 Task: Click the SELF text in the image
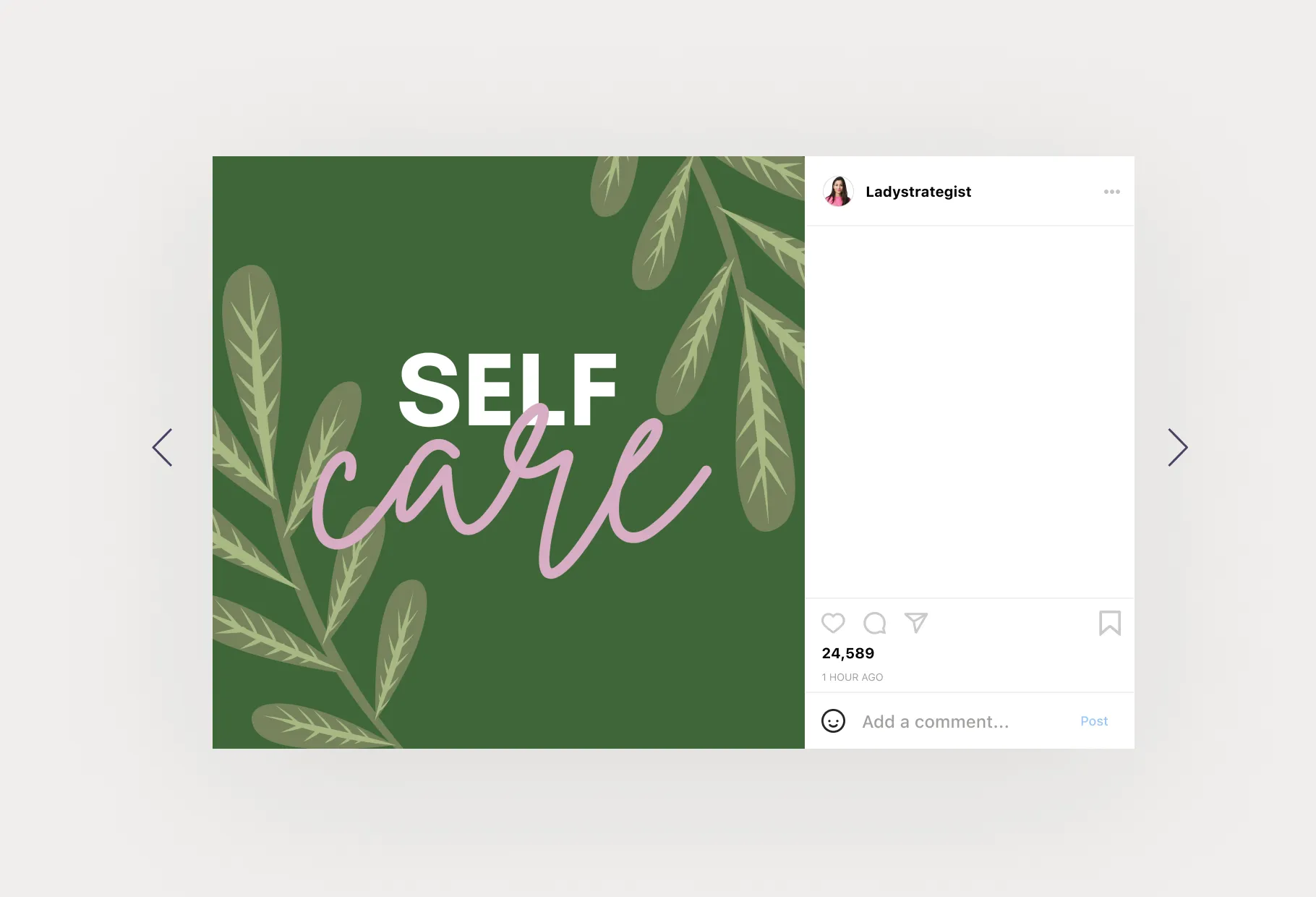[x=508, y=389]
